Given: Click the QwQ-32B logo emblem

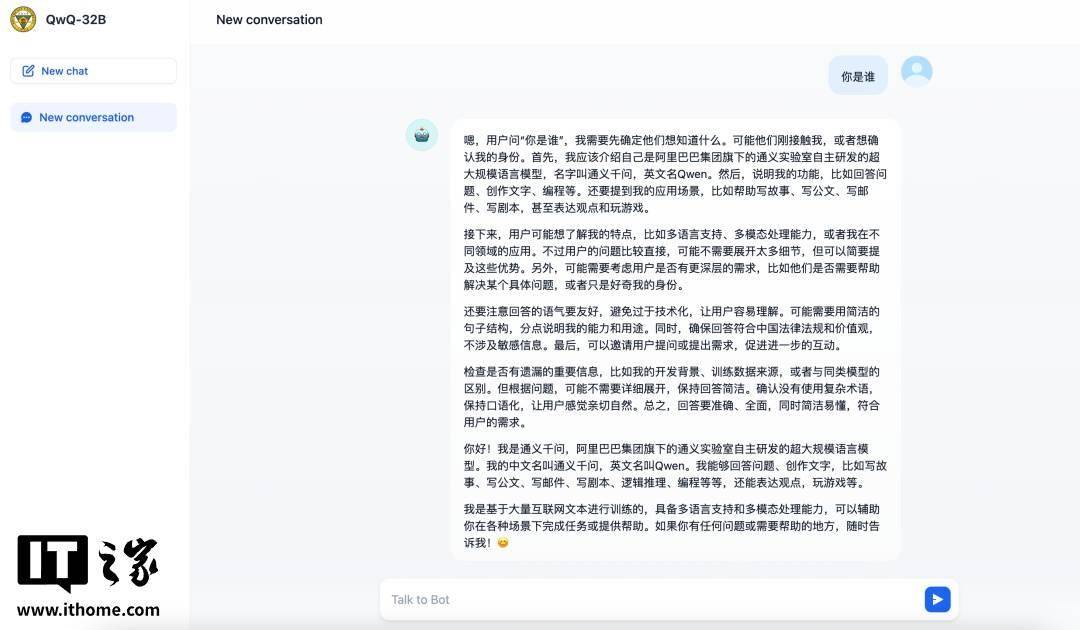Looking at the screenshot, I should pos(23,19).
